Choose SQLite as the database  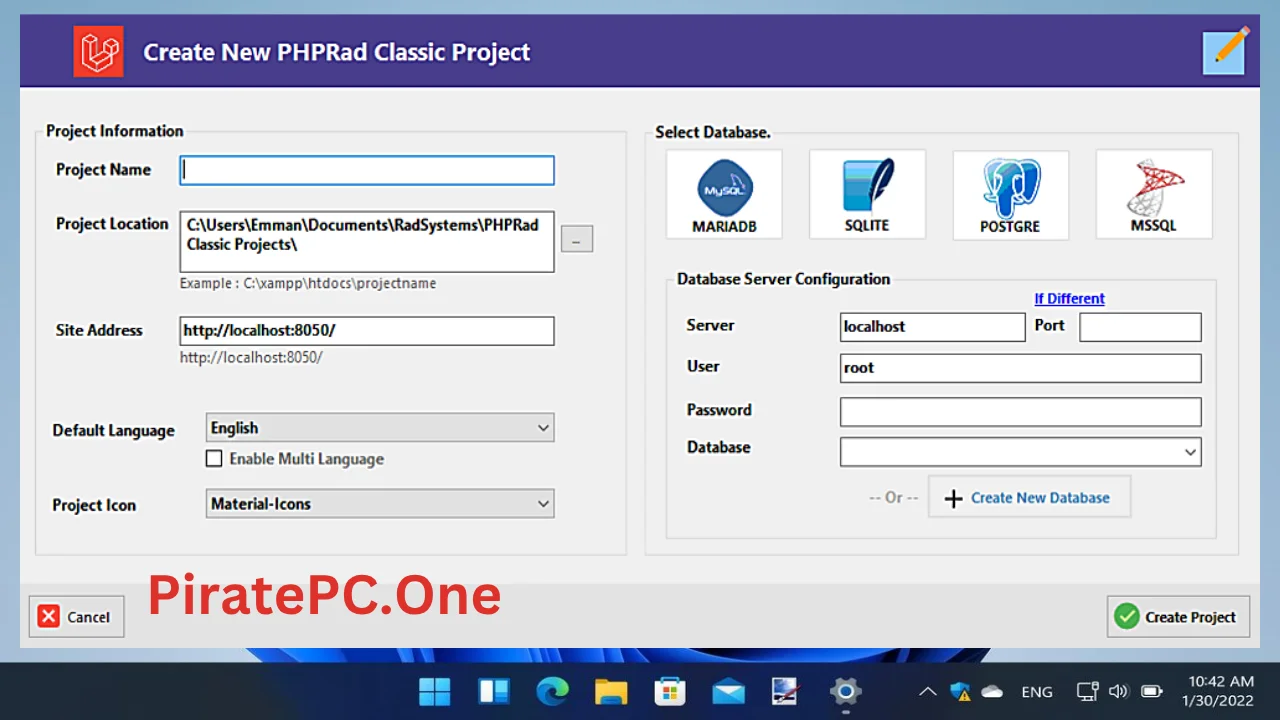[867, 195]
